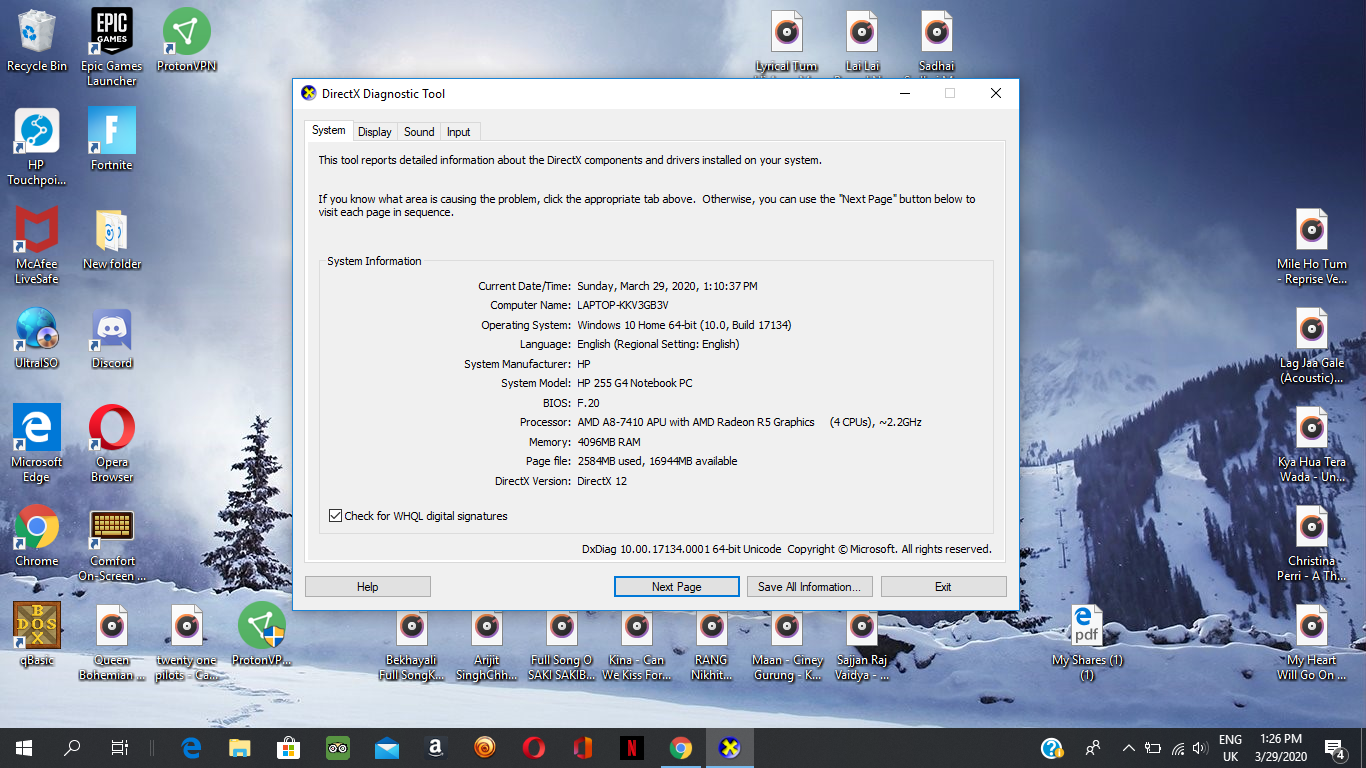
Task: Launch Epic Games Launcher
Action: click(110, 30)
